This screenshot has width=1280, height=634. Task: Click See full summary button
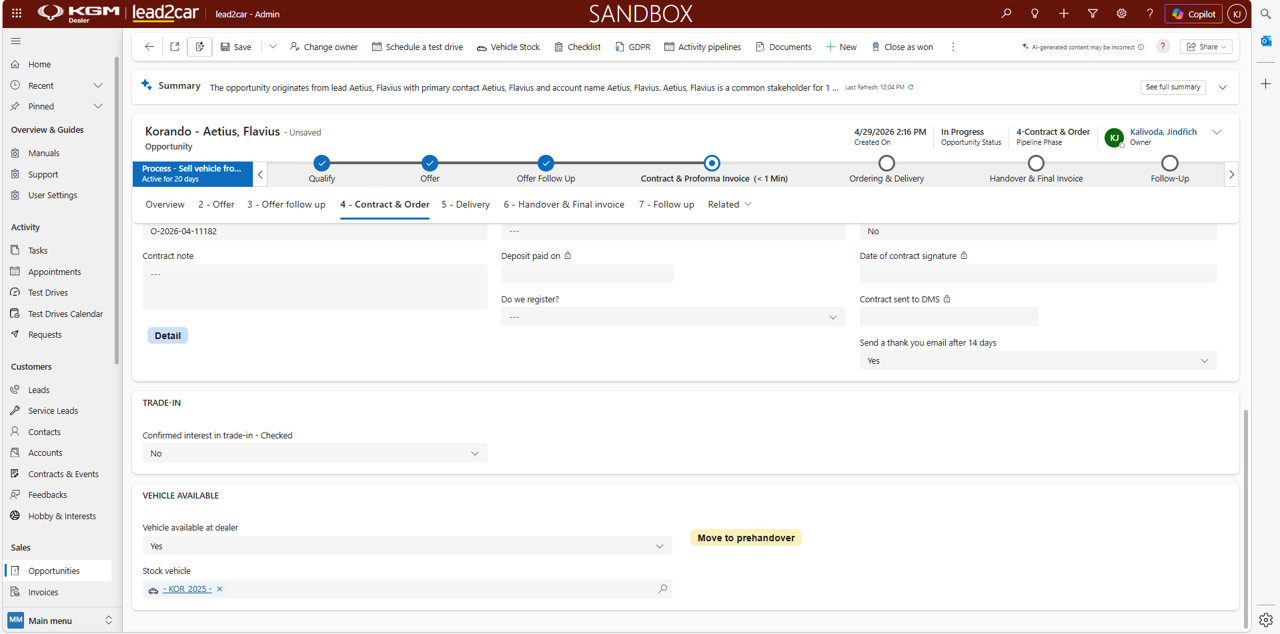point(1173,87)
